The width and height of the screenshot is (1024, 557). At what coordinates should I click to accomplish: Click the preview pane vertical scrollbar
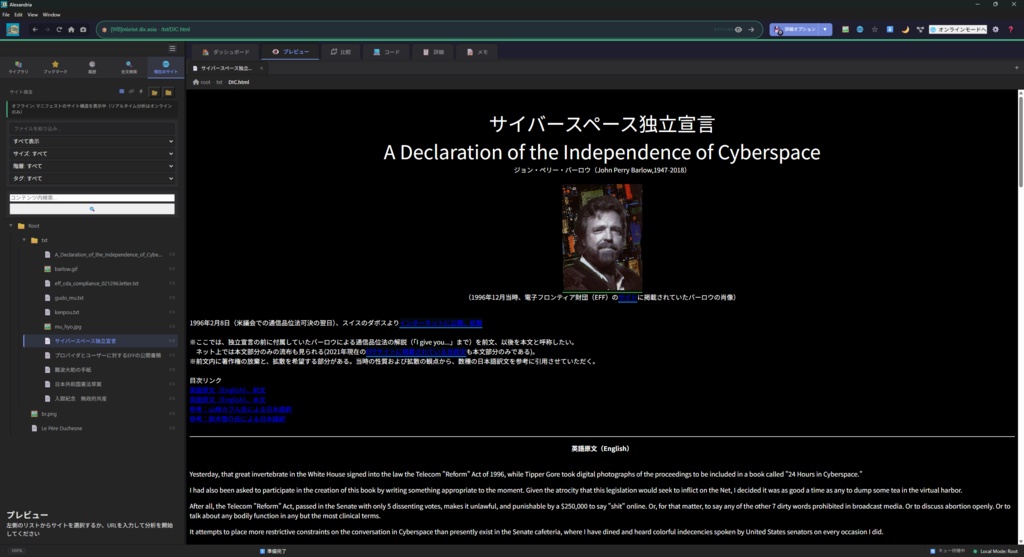coord(1020,140)
